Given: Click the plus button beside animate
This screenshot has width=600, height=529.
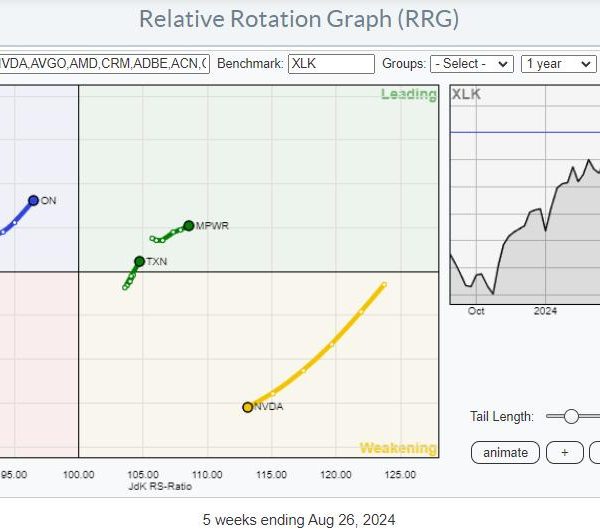Looking at the screenshot, I should (x=564, y=452).
